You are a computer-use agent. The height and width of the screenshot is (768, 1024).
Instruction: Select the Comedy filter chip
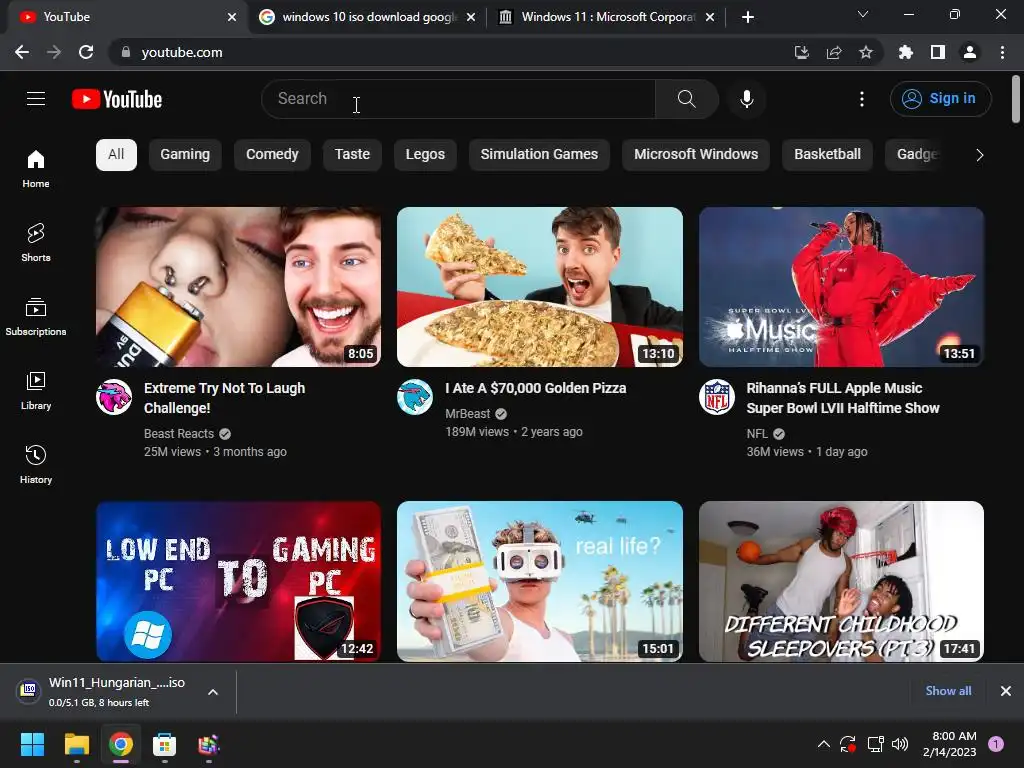[272, 155]
